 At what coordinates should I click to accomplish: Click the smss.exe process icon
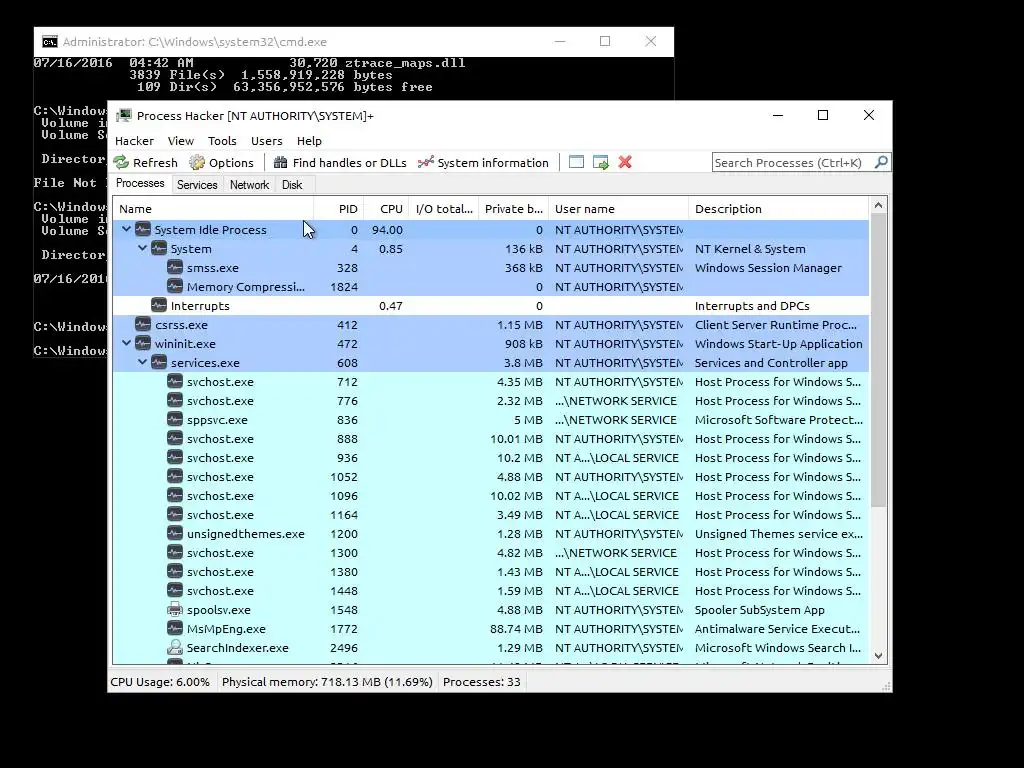pyautogui.click(x=174, y=267)
